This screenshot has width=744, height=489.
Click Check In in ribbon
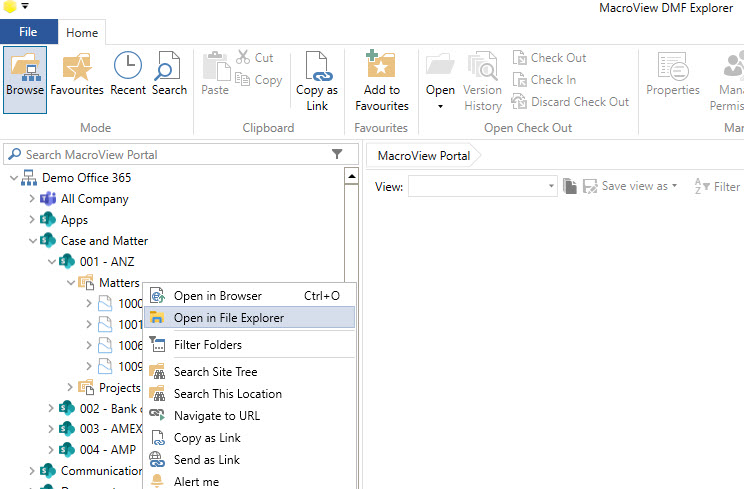(544, 80)
